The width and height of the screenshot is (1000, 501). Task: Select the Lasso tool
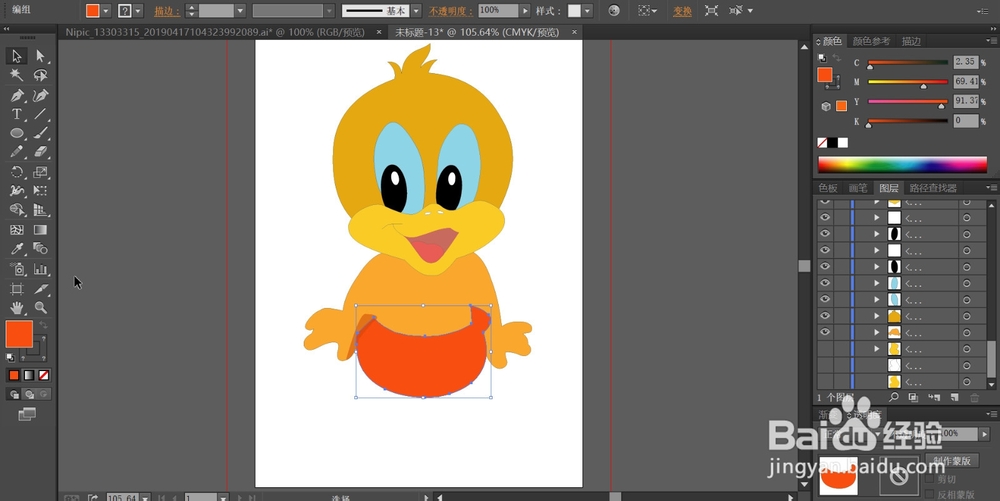(x=40, y=75)
